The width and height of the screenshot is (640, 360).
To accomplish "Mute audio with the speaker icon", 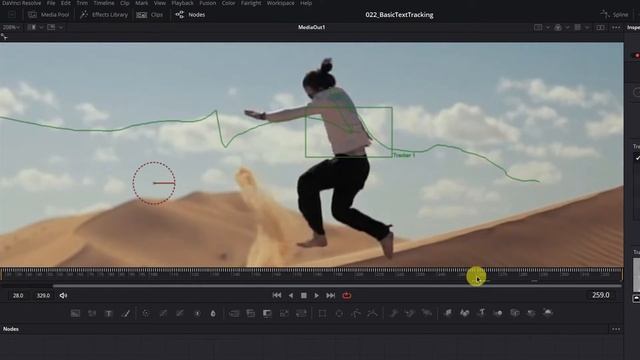I will (63, 296).
